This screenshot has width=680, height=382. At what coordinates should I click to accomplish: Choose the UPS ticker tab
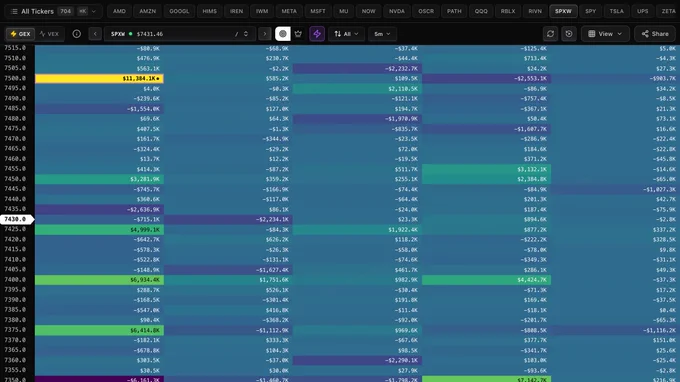pyautogui.click(x=643, y=11)
